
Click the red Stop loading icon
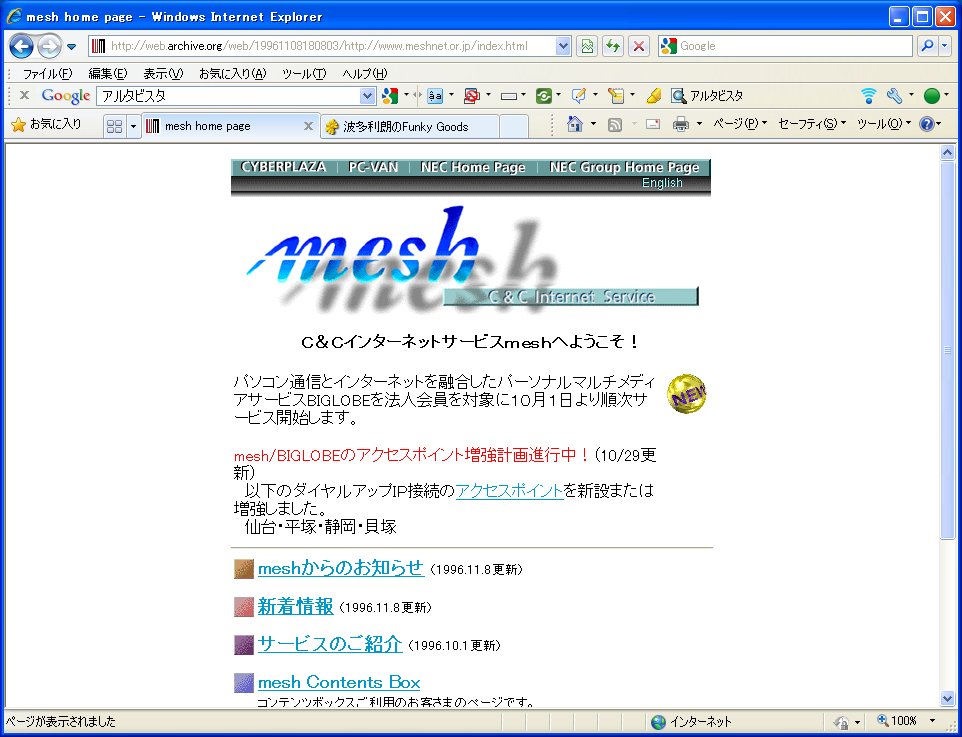pyautogui.click(x=639, y=46)
